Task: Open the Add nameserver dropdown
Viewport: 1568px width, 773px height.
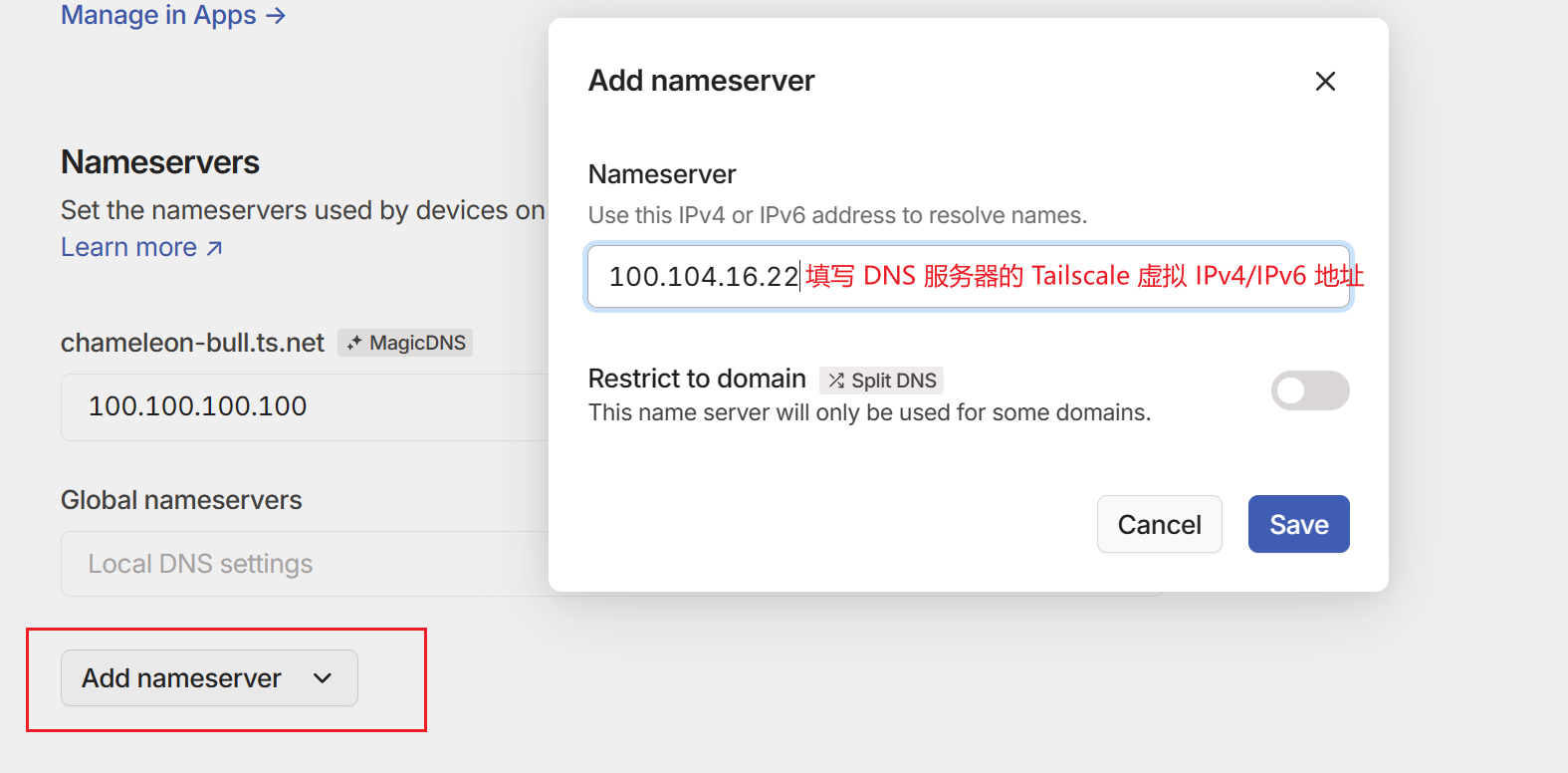Action: (209, 678)
